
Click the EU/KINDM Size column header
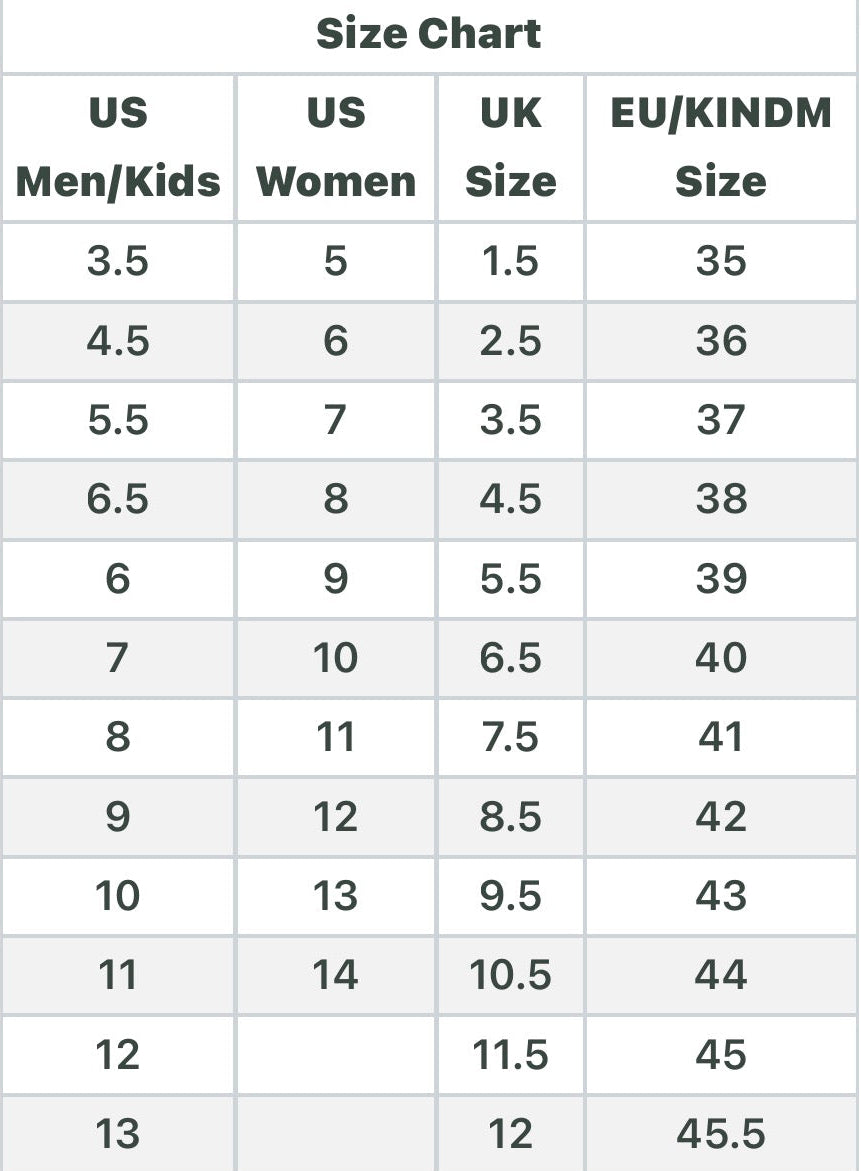tap(721, 147)
